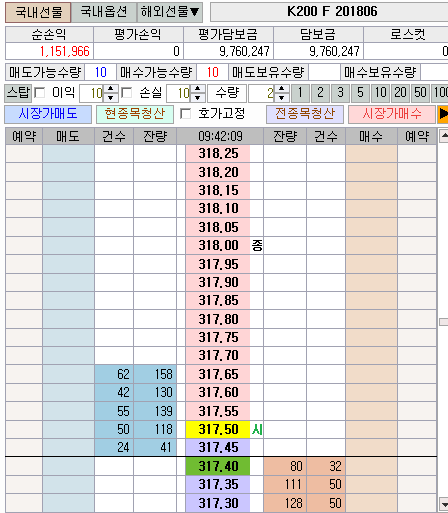
Task: Switch to the 국내옵션 tab
Action: [x=104, y=12]
